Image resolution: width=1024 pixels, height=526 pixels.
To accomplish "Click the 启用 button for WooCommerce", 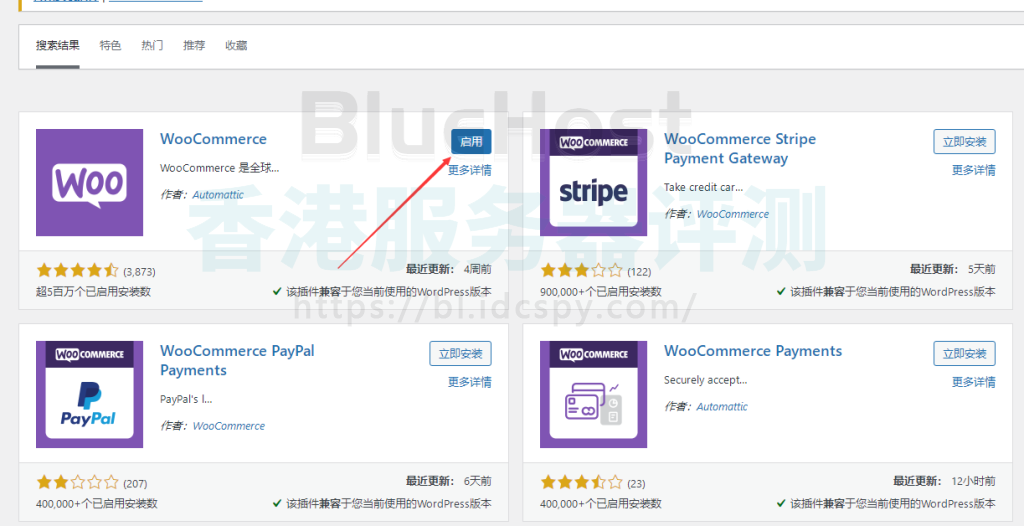I will (x=471, y=142).
